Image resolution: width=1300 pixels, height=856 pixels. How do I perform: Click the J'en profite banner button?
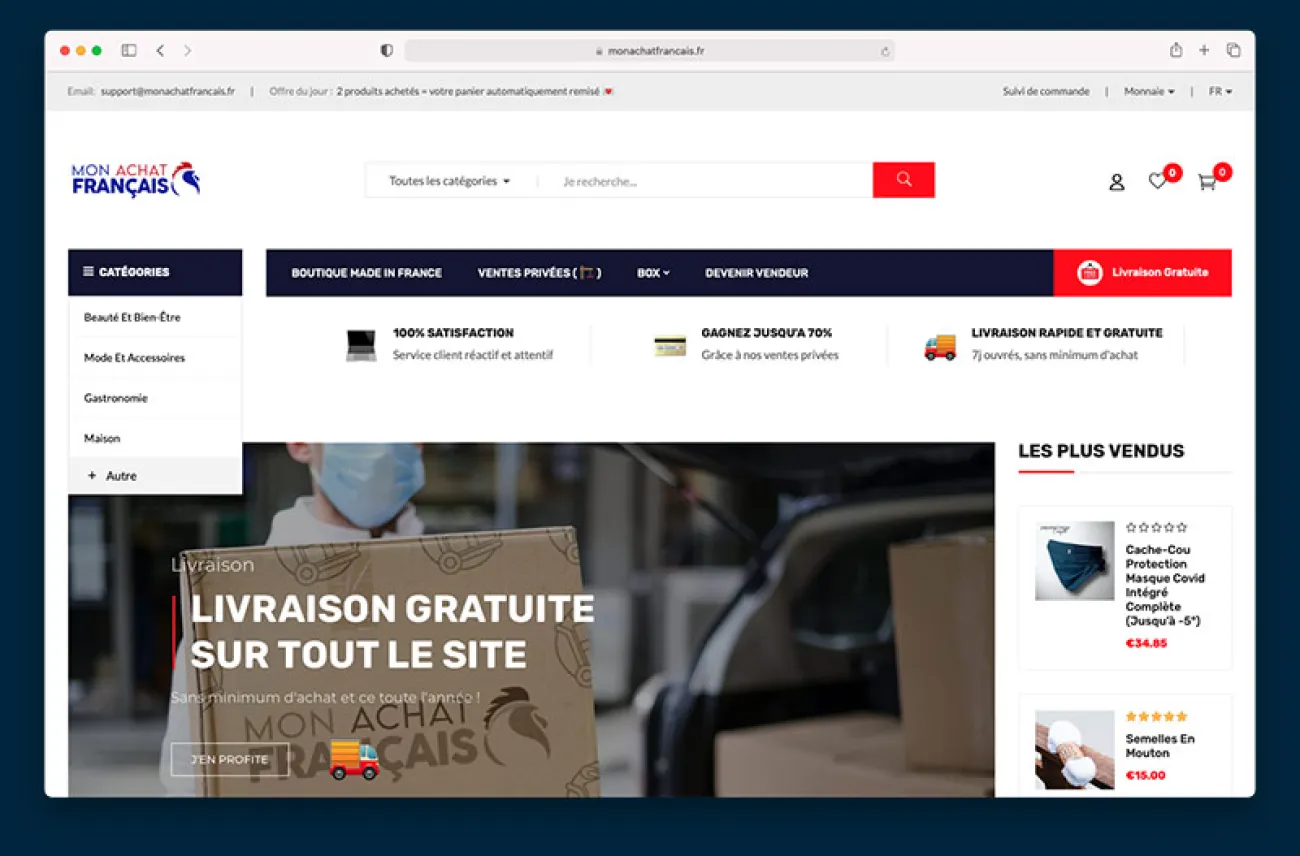click(230, 759)
